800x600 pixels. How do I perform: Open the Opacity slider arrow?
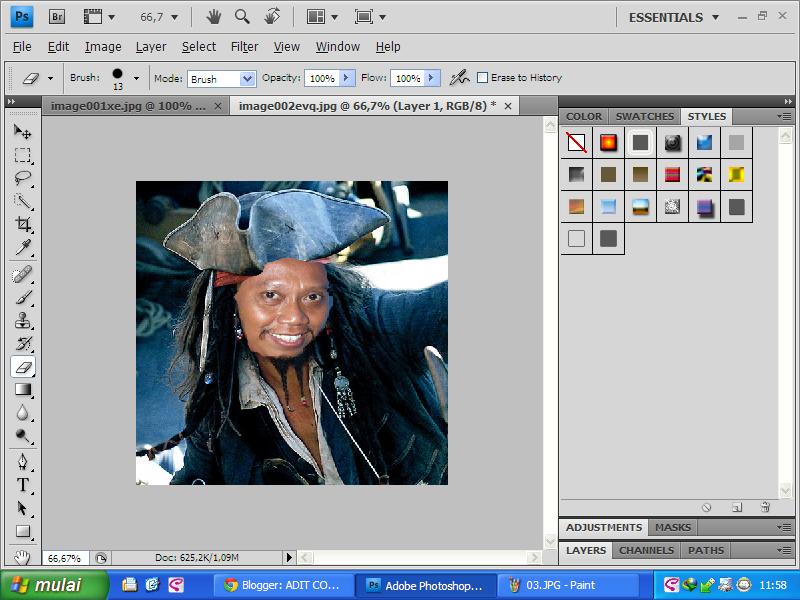[x=347, y=78]
